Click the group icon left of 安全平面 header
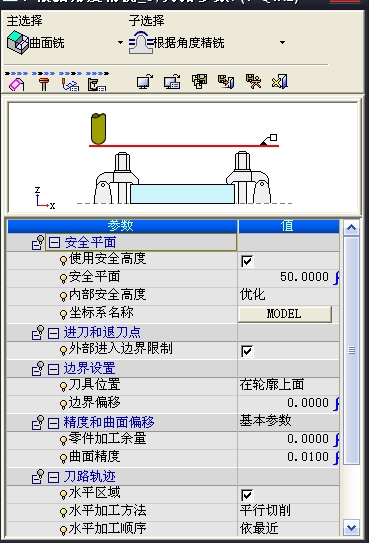 click(38, 242)
